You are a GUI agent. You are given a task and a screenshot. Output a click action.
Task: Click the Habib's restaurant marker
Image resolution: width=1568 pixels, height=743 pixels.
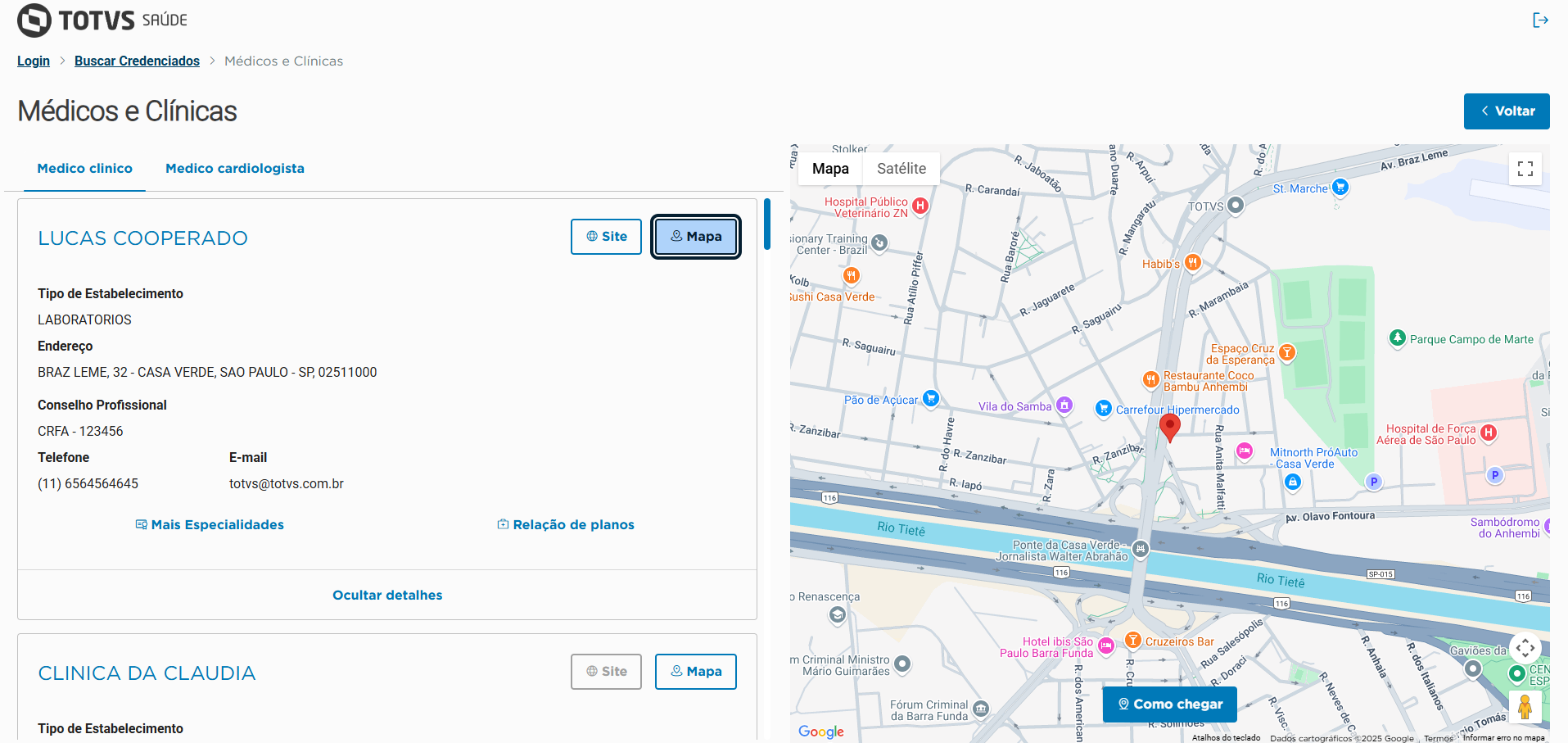point(1193,263)
